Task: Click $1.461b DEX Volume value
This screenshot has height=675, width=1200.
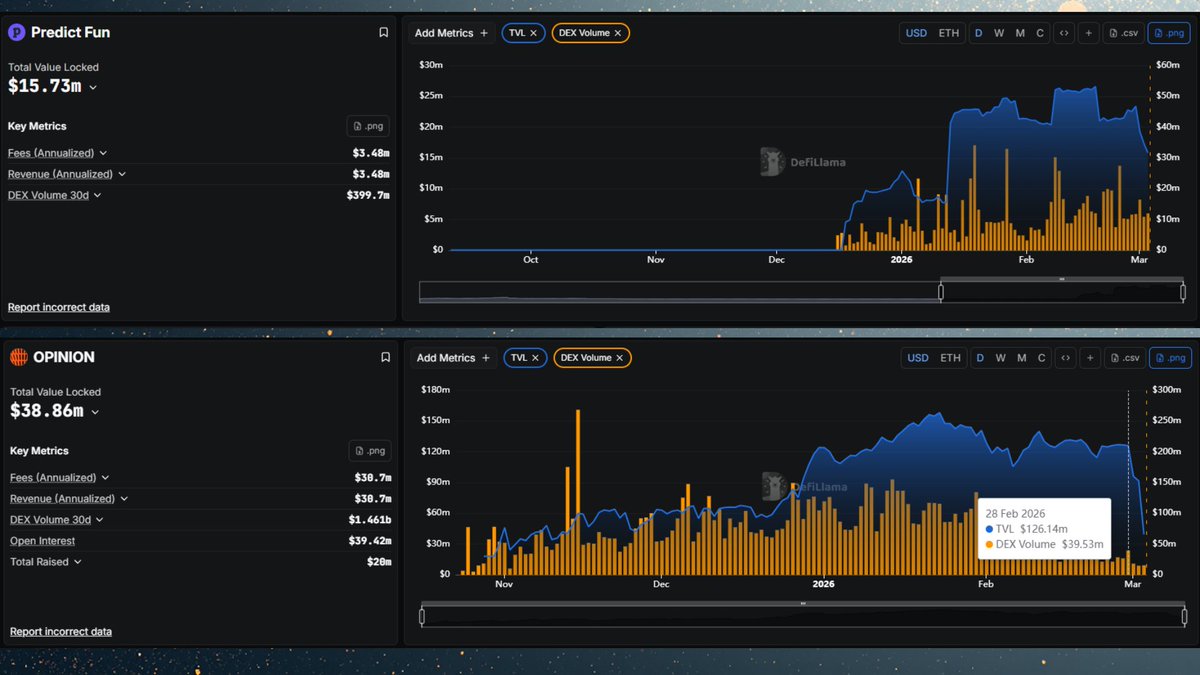Action: (370, 520)
